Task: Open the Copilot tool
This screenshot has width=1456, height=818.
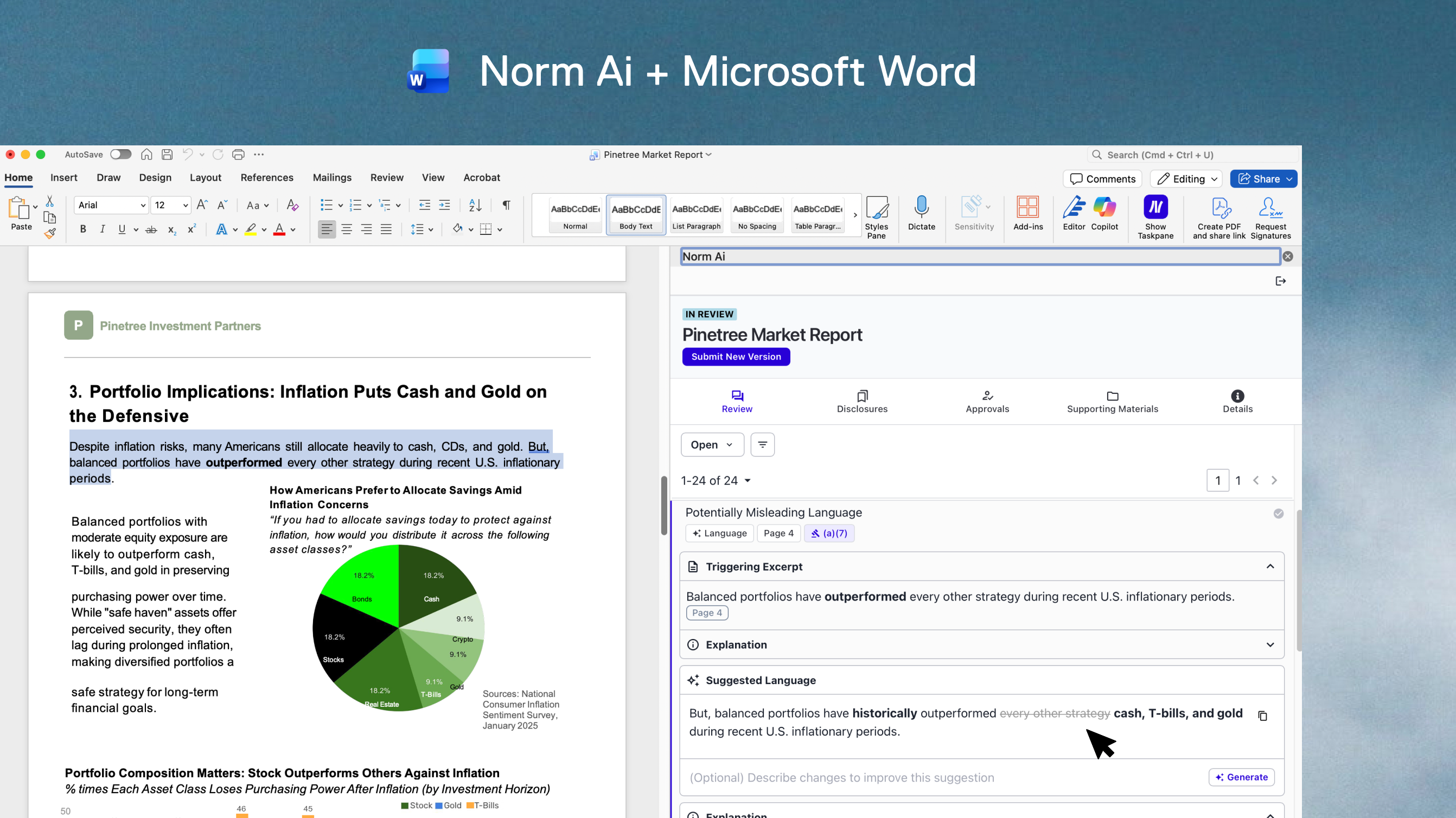Action: pyautogui.click(x=1104, y=207)
